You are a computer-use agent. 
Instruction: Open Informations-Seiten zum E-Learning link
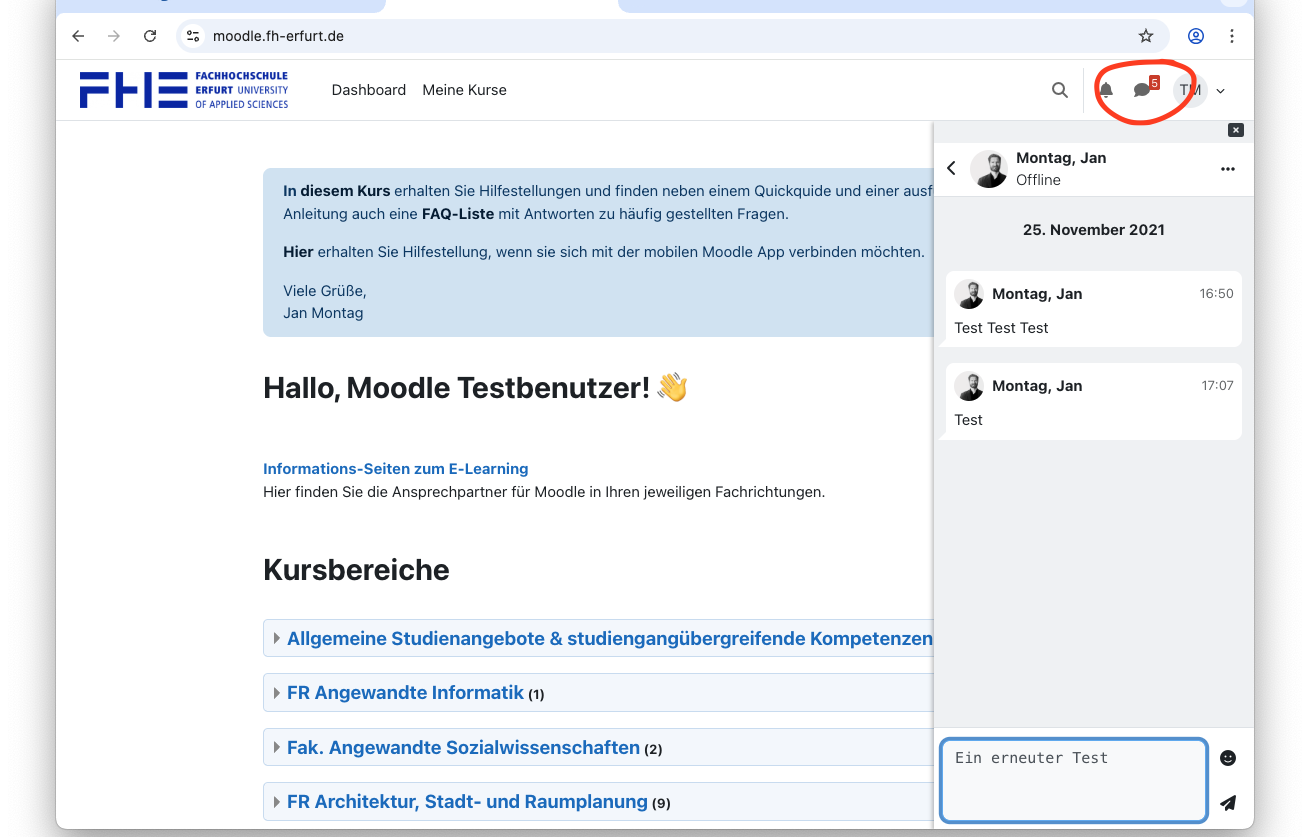tap(395, 469)
